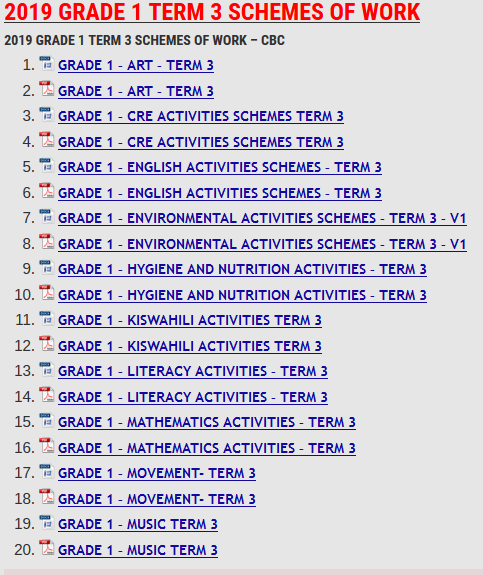
Task: Click the PDF icon beside item 18 Movement
Action: pos(47,497)
